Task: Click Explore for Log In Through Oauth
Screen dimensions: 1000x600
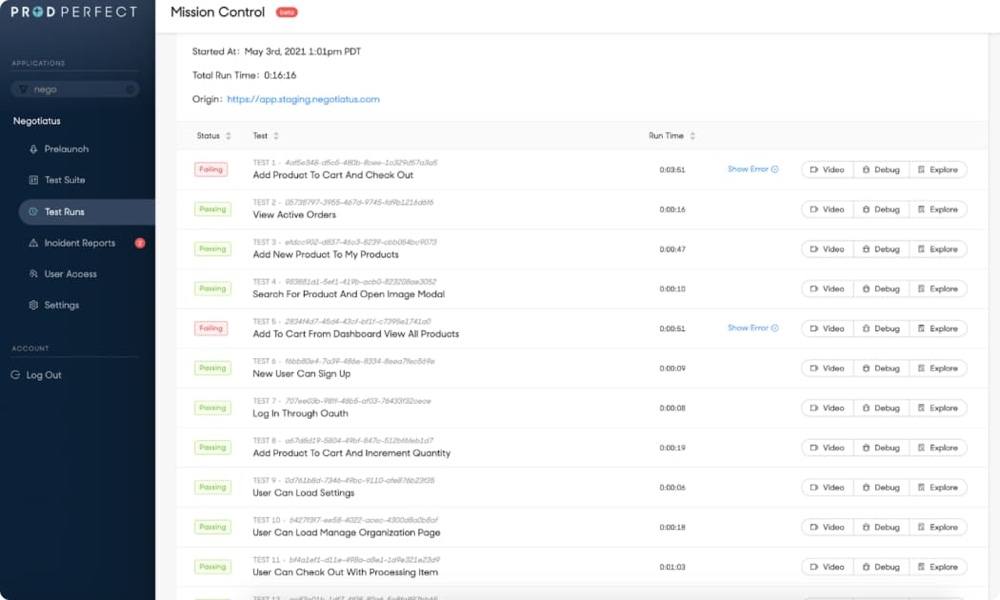Action: coord(938,408)
